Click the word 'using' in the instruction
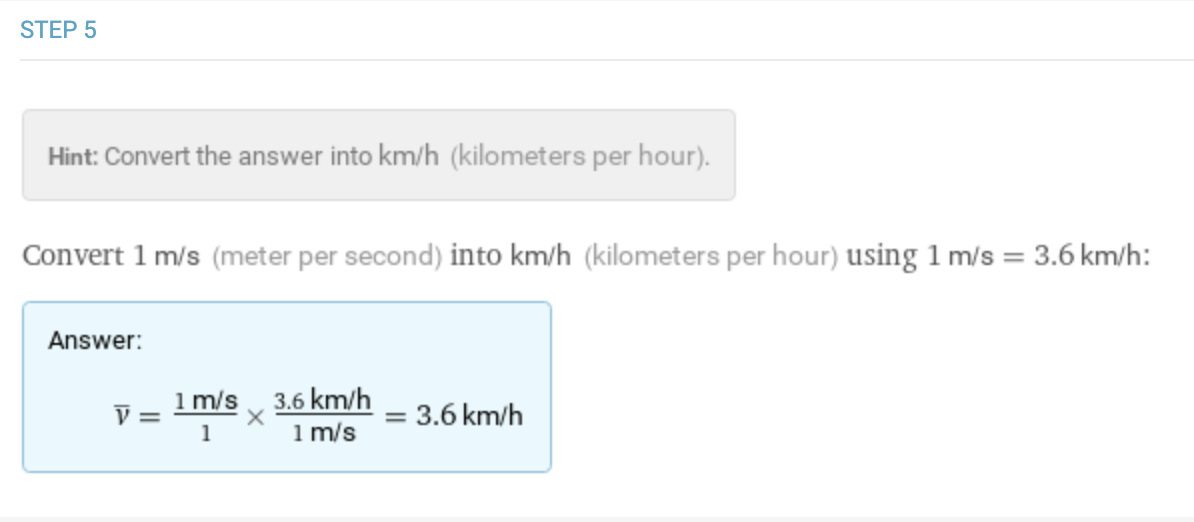Viewport: 1194px width, 522px height. click(x=882, y=256)
